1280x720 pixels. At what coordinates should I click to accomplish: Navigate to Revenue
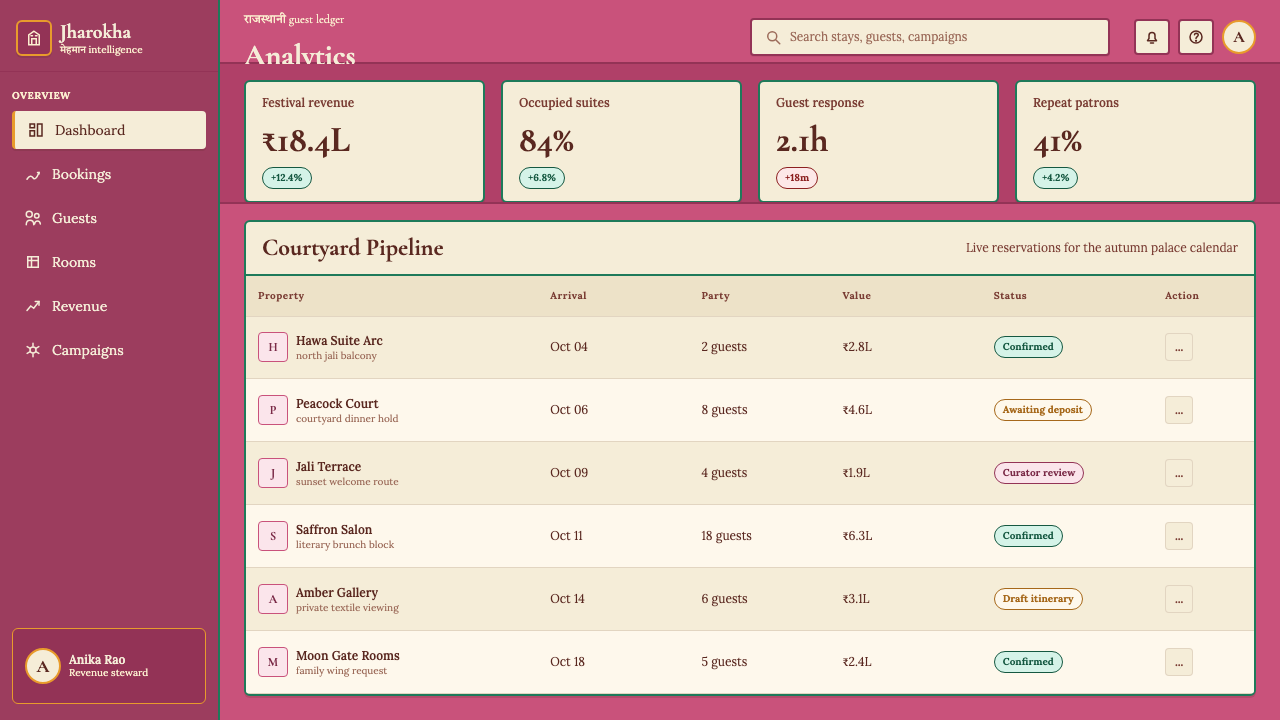pos(109,306)
